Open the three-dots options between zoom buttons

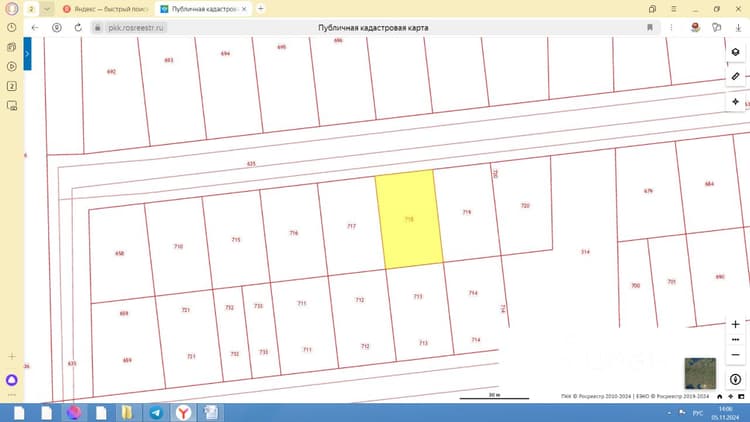[735, 340]
